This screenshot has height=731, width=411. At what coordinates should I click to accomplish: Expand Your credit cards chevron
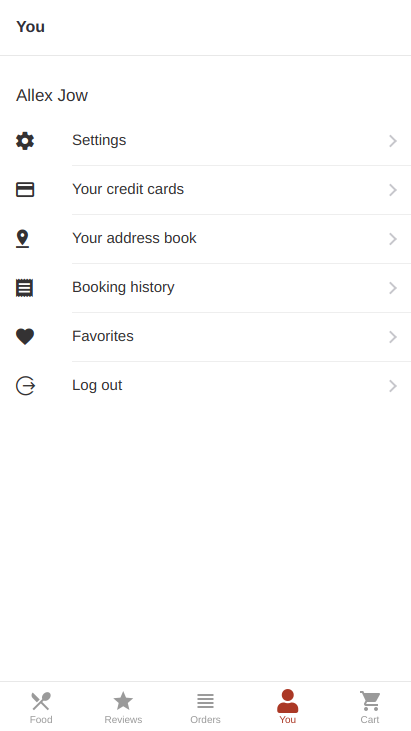click(x=393, y=190)
